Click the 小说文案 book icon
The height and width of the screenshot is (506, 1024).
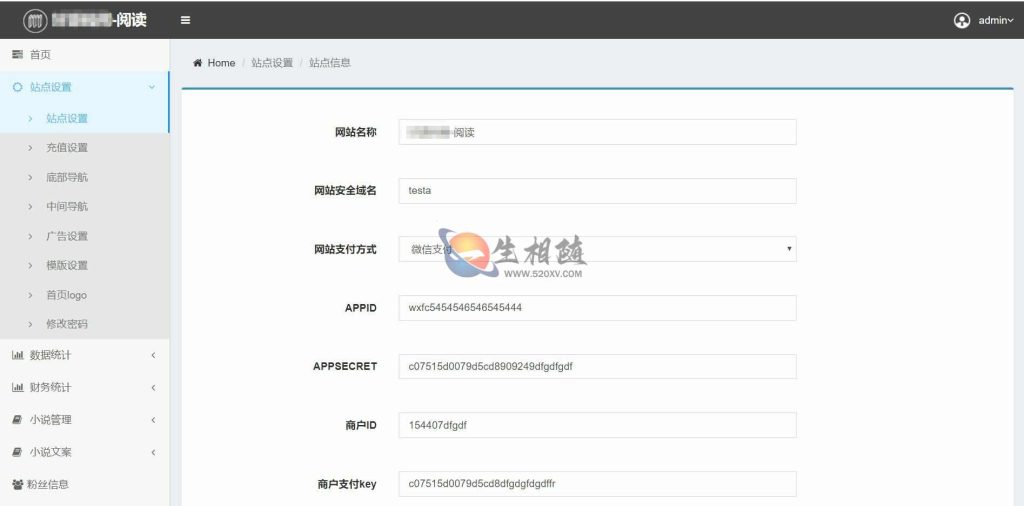pos(18,452)
